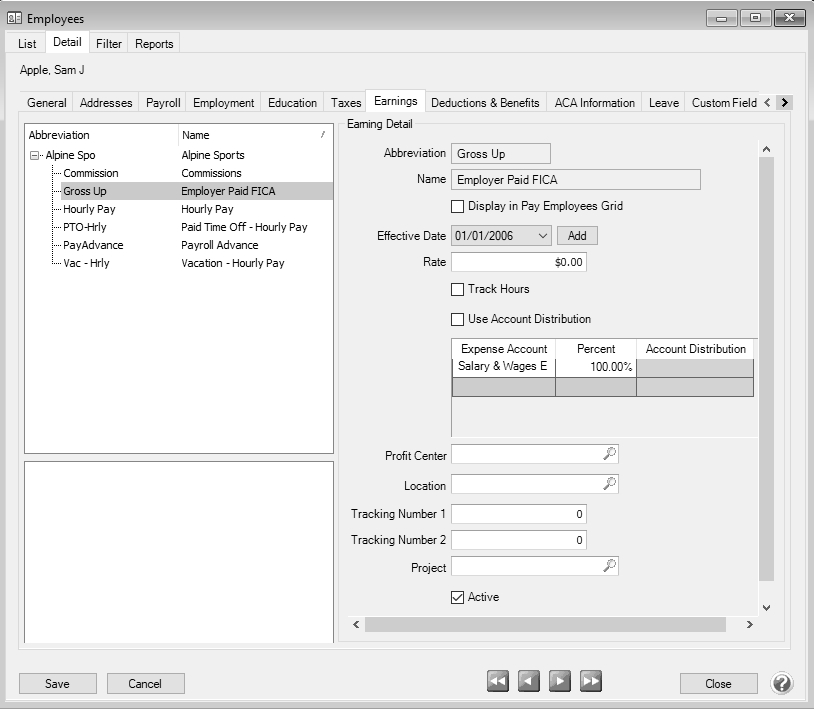Click the Save button
The width and height of the screenshot is (814, 709).
click(58, 683)
